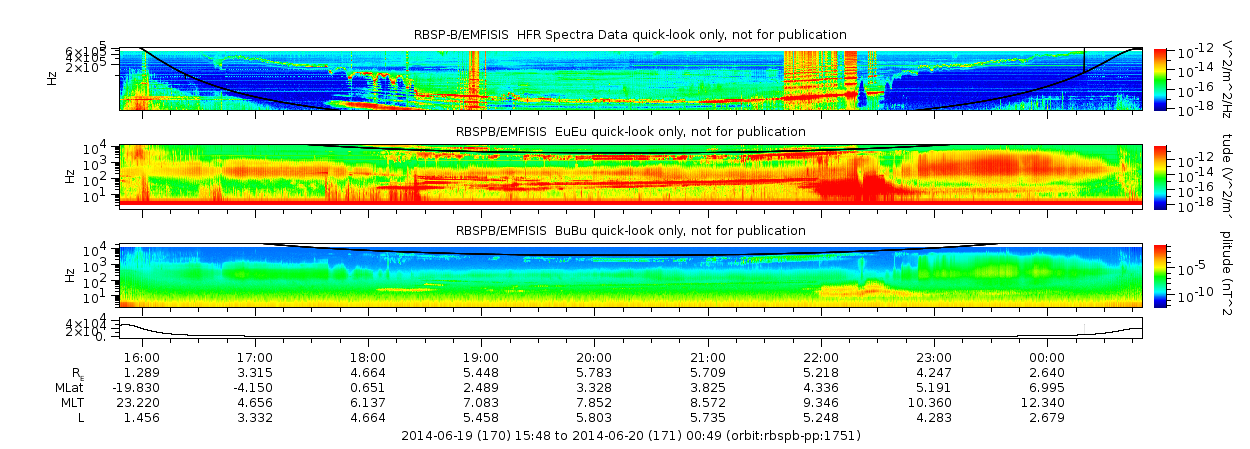
Task: Click the HFR Spectra Data plot title
Action: (x=630, y=35)
